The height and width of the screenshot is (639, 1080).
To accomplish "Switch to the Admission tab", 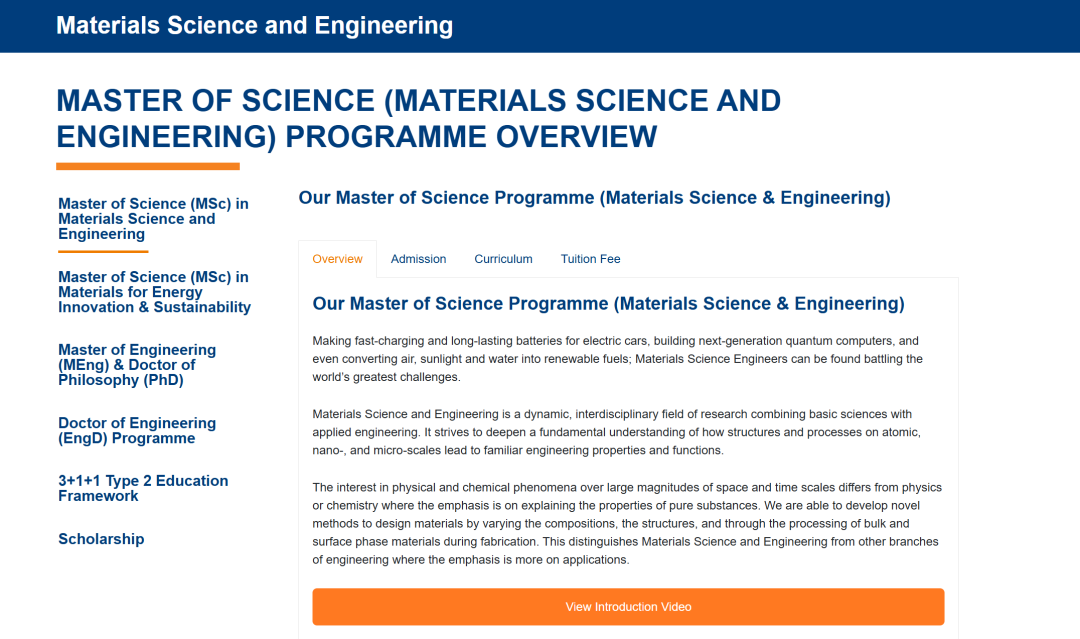I will tap(418, 259).
